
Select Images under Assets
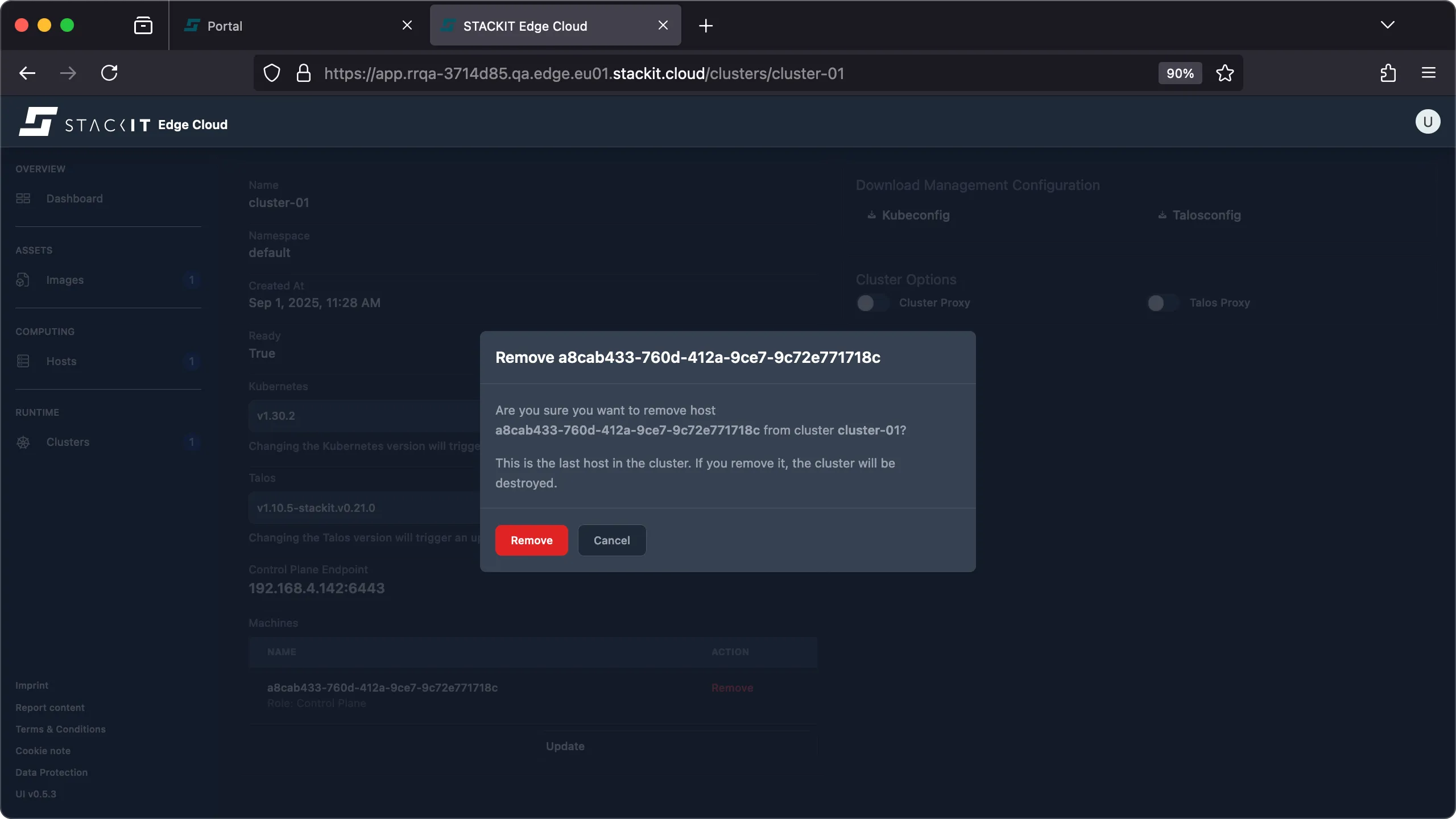tap(64, 279)
